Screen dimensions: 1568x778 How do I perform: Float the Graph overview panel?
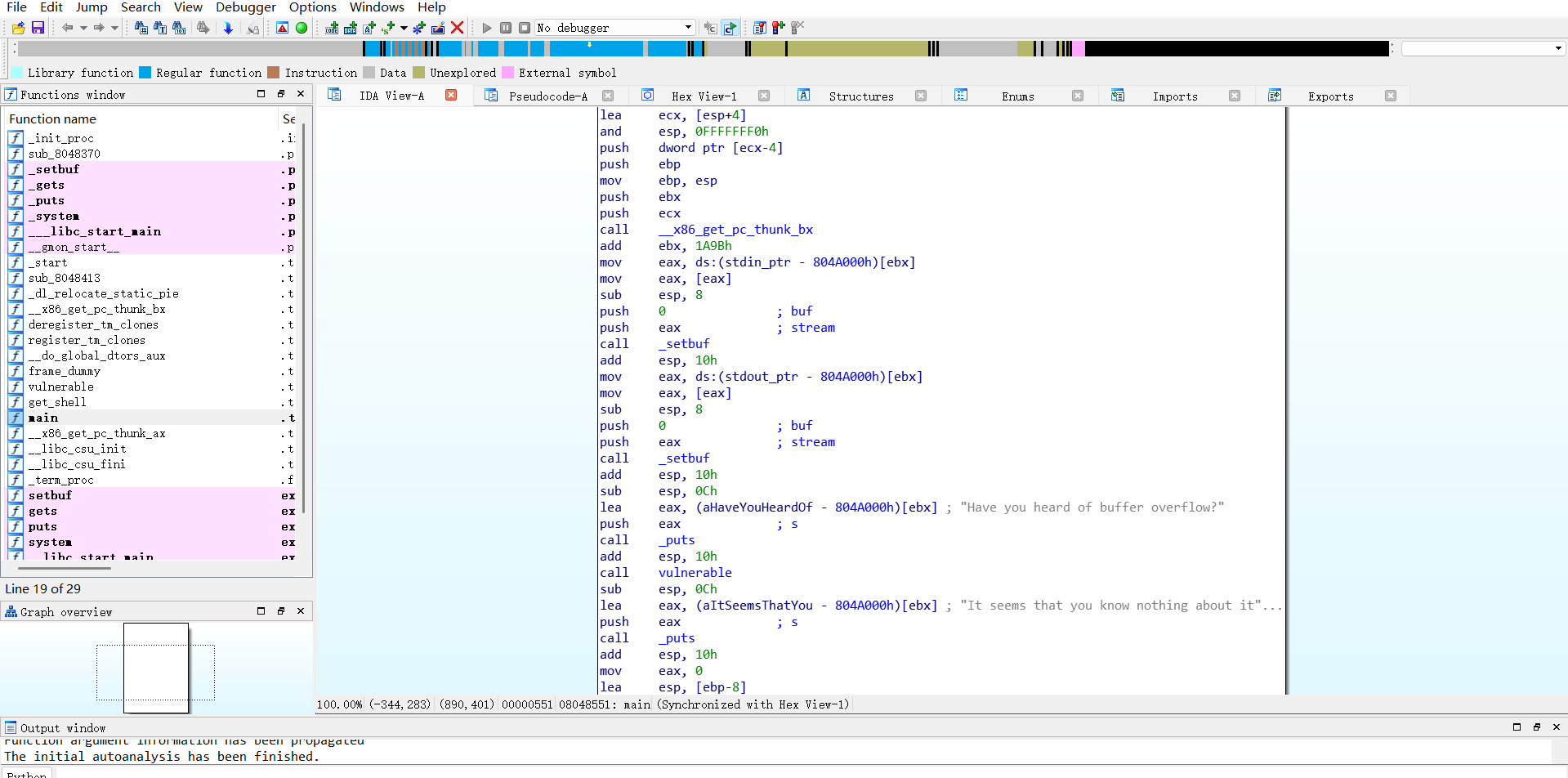[x=281, y=610]
